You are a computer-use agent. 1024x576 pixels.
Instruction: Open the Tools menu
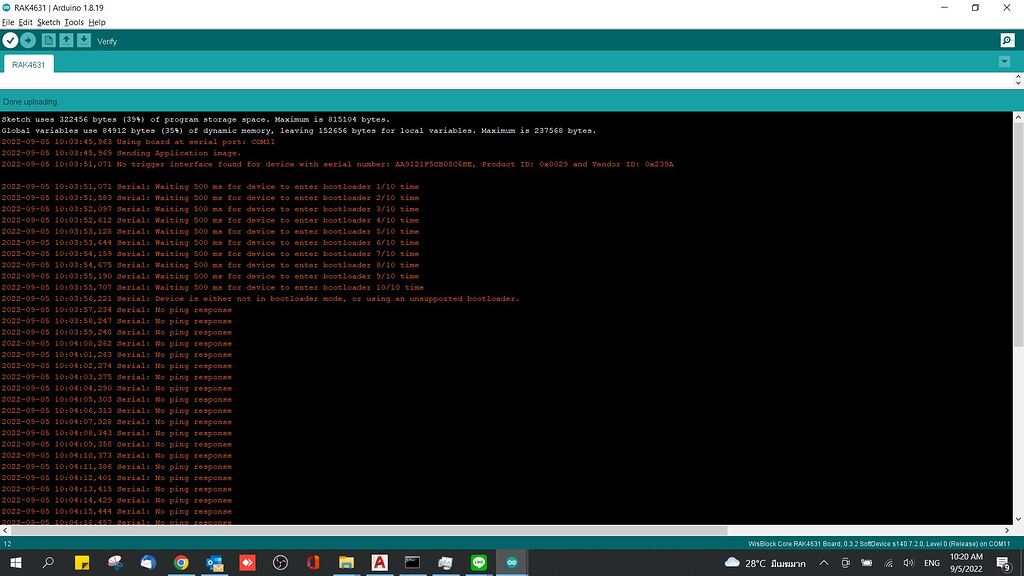pos(73,21)
